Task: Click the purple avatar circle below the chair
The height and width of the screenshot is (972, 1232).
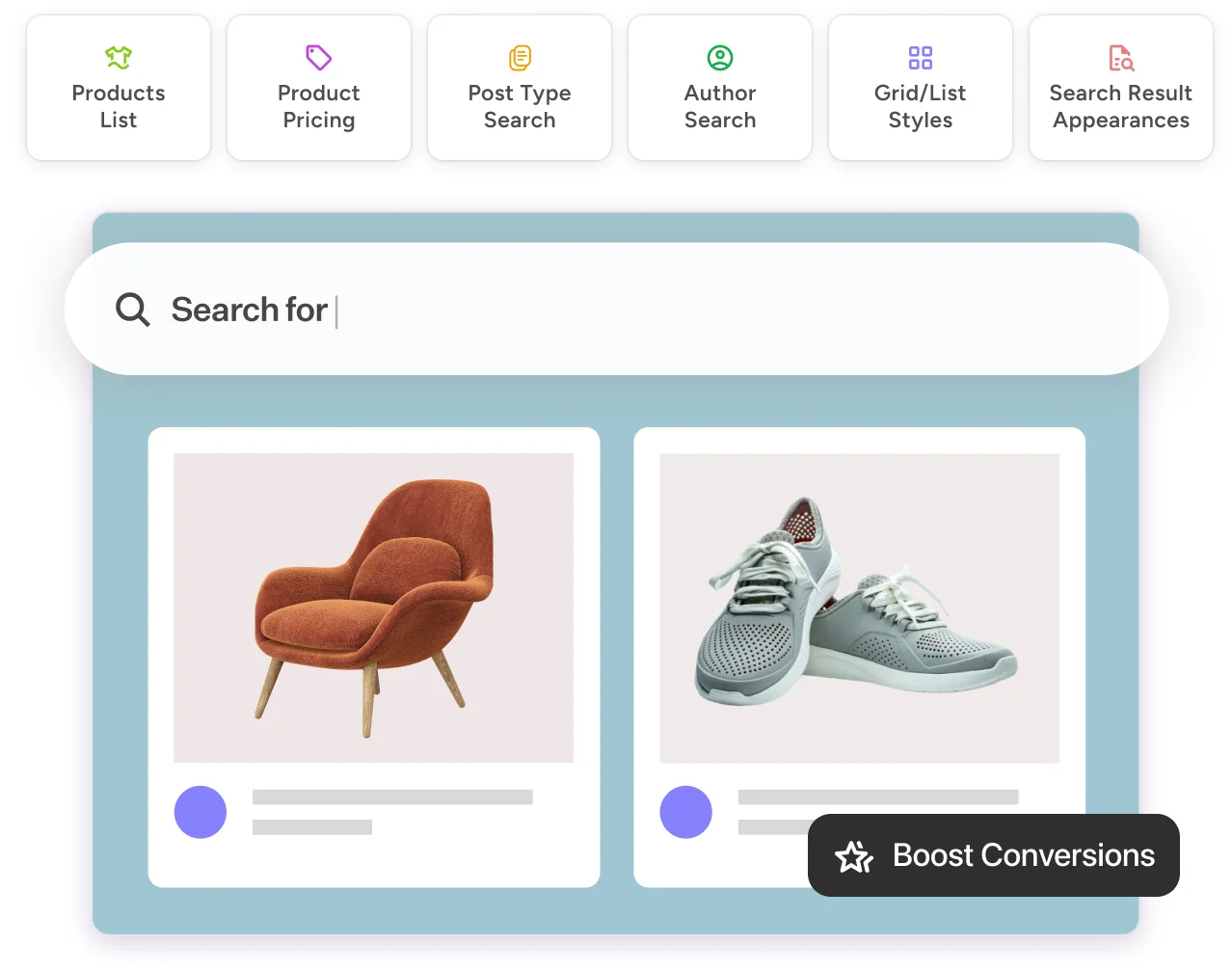Action: tap(200, 812)
